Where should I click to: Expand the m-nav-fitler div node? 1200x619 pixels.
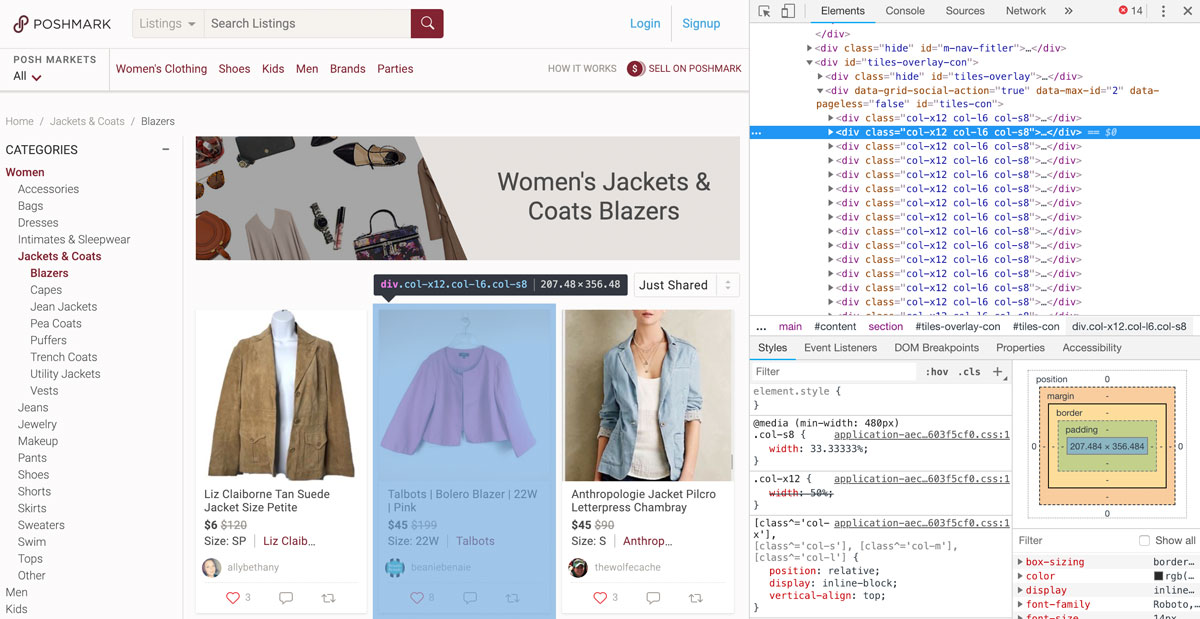click(x=810, y=48)
